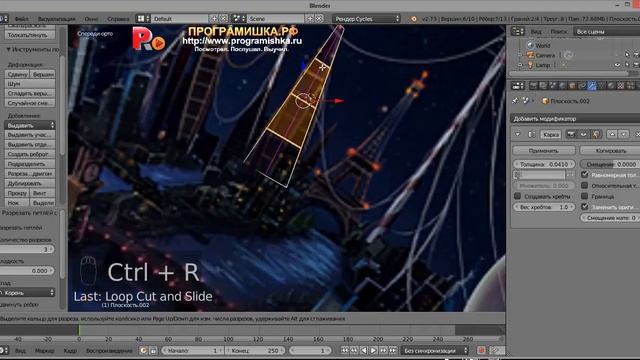Switch to the Constraints properties tab icon

tap(582, 85)
